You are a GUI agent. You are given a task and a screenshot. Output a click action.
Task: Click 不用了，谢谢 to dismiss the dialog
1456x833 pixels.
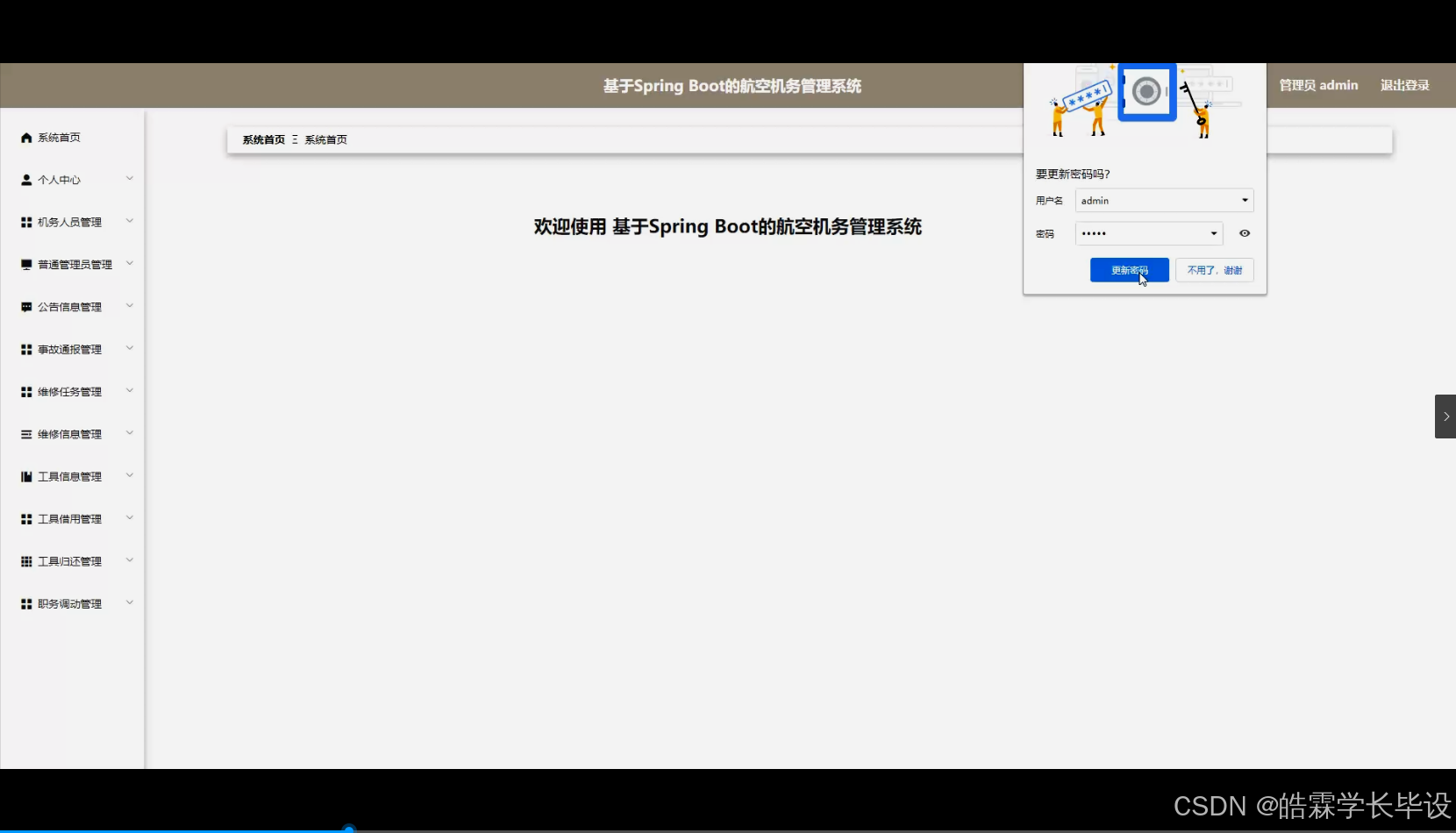tap(1214, 270)
